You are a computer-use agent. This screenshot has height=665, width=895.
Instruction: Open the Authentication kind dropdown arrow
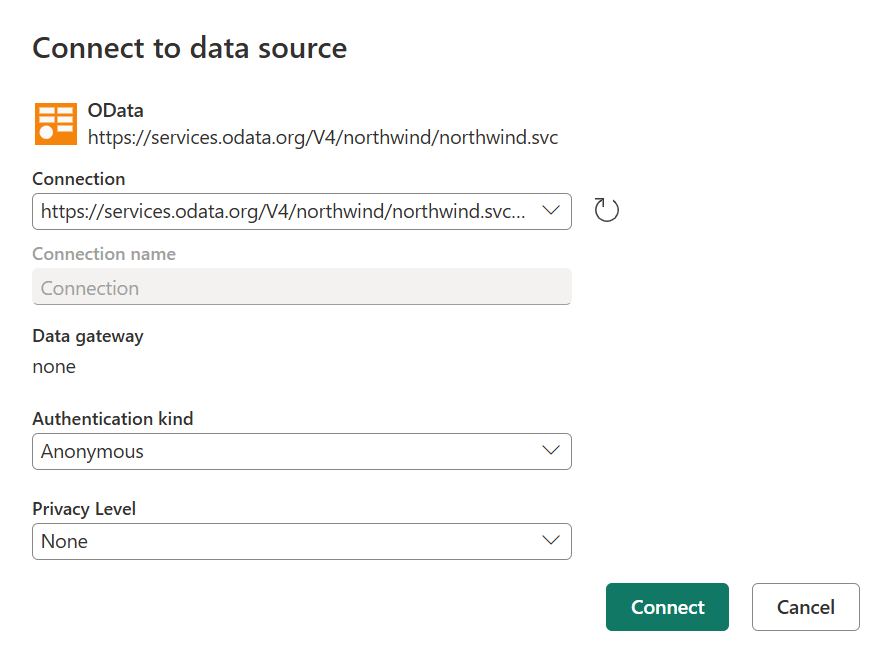pyautogui.click(x=550, y=451)
